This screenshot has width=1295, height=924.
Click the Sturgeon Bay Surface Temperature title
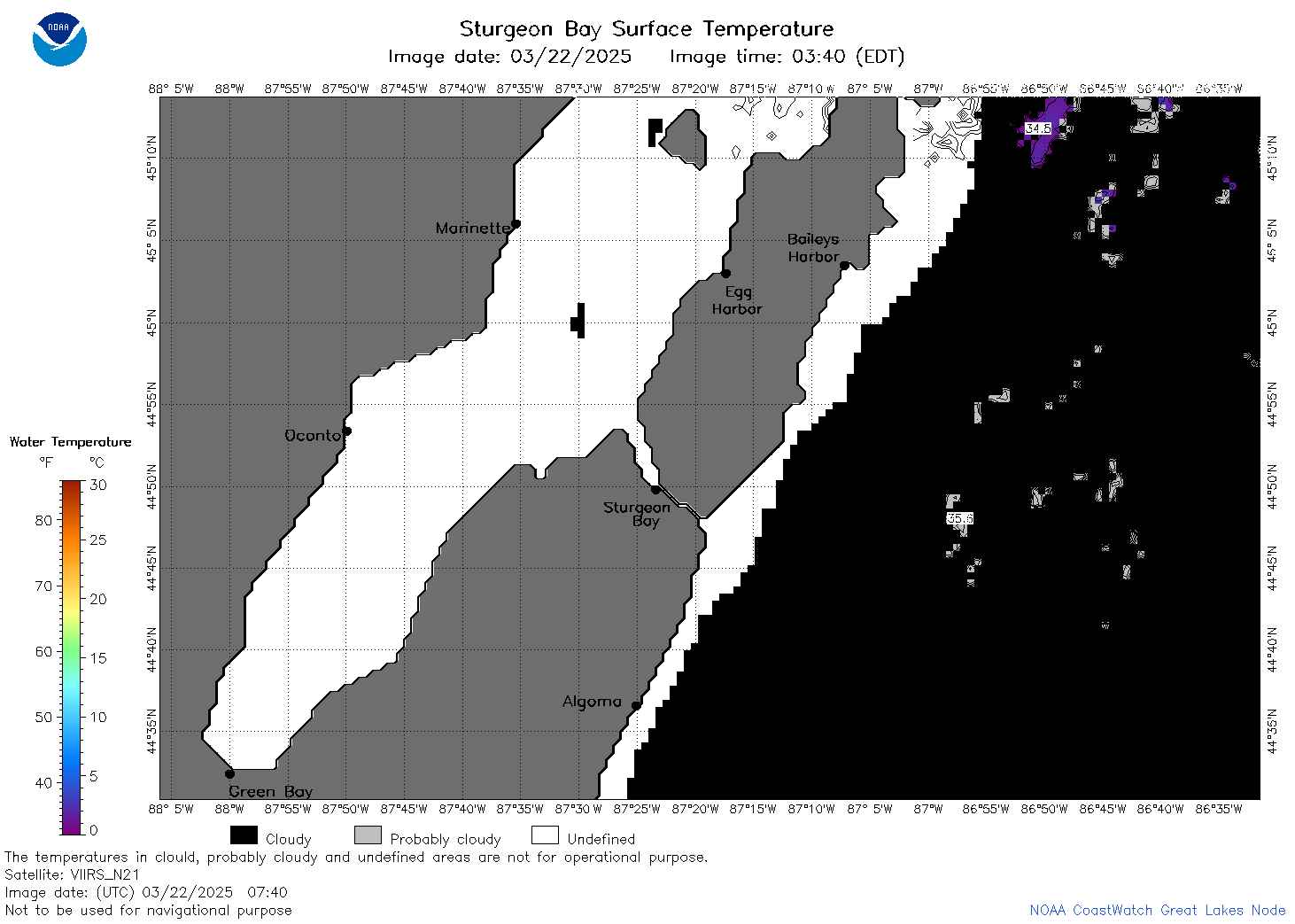pyautogui.click(x=647, y=29)
